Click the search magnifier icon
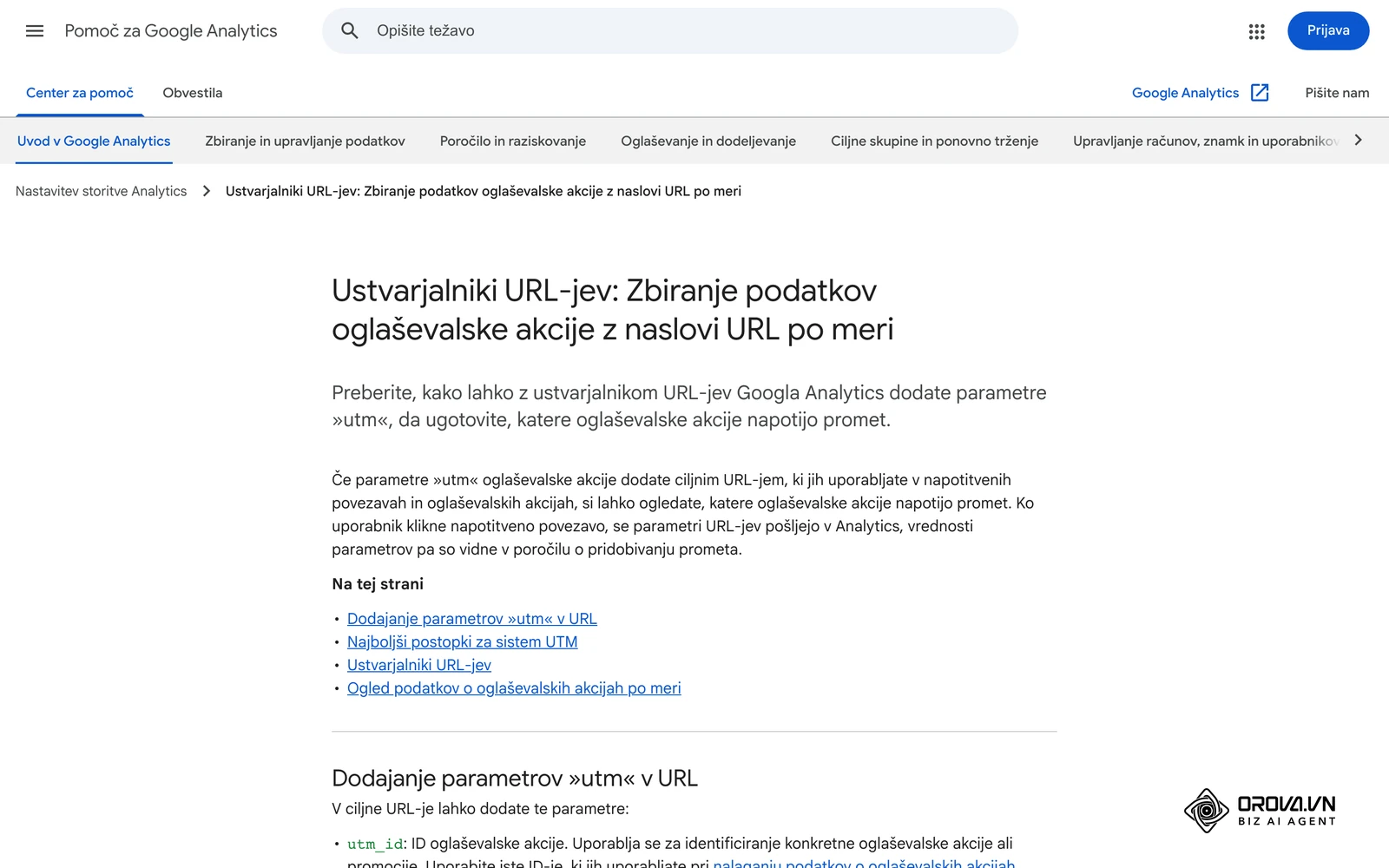 tap(350, 31)
